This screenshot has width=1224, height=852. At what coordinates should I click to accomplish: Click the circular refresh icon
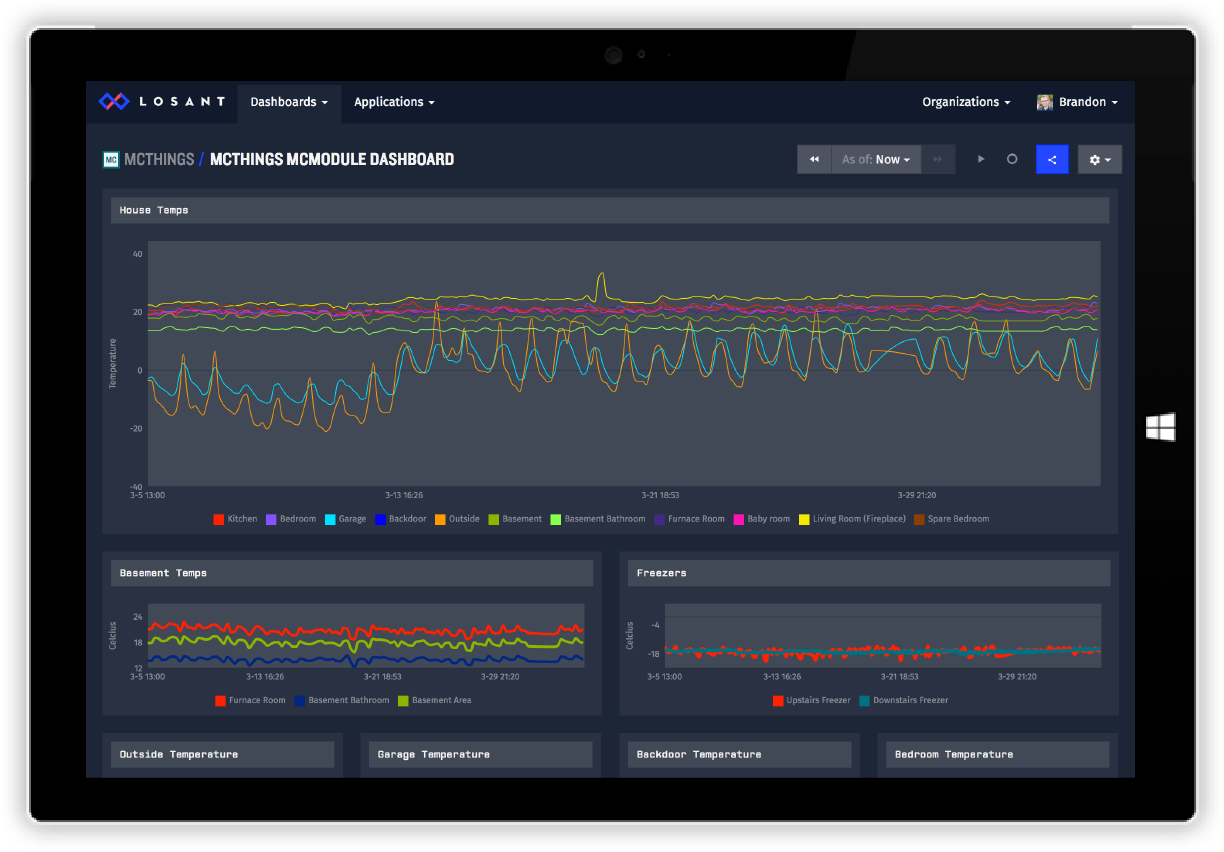tap(1012, 160)
